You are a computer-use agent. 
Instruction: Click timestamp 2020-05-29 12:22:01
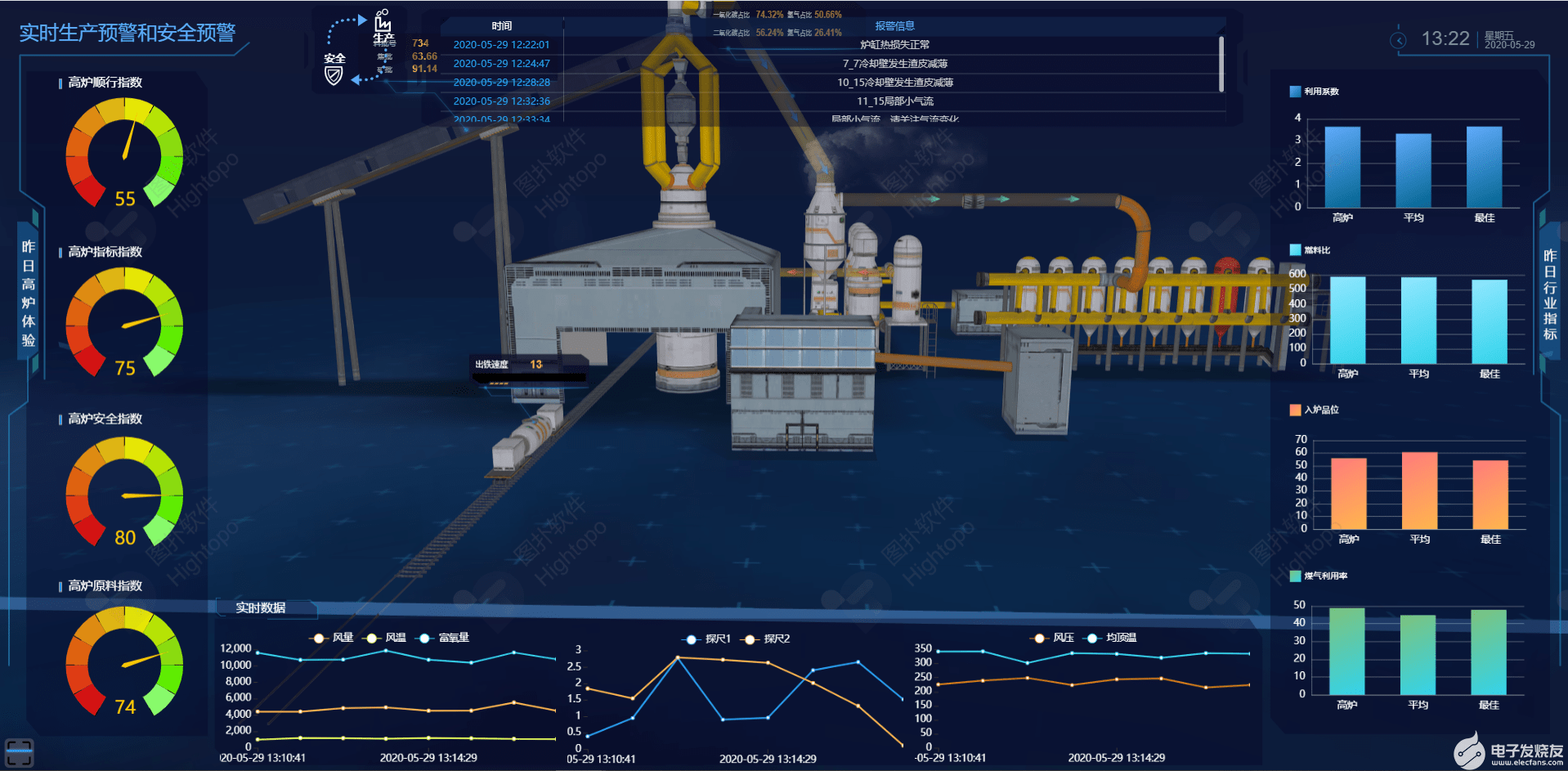click(501, 45)
